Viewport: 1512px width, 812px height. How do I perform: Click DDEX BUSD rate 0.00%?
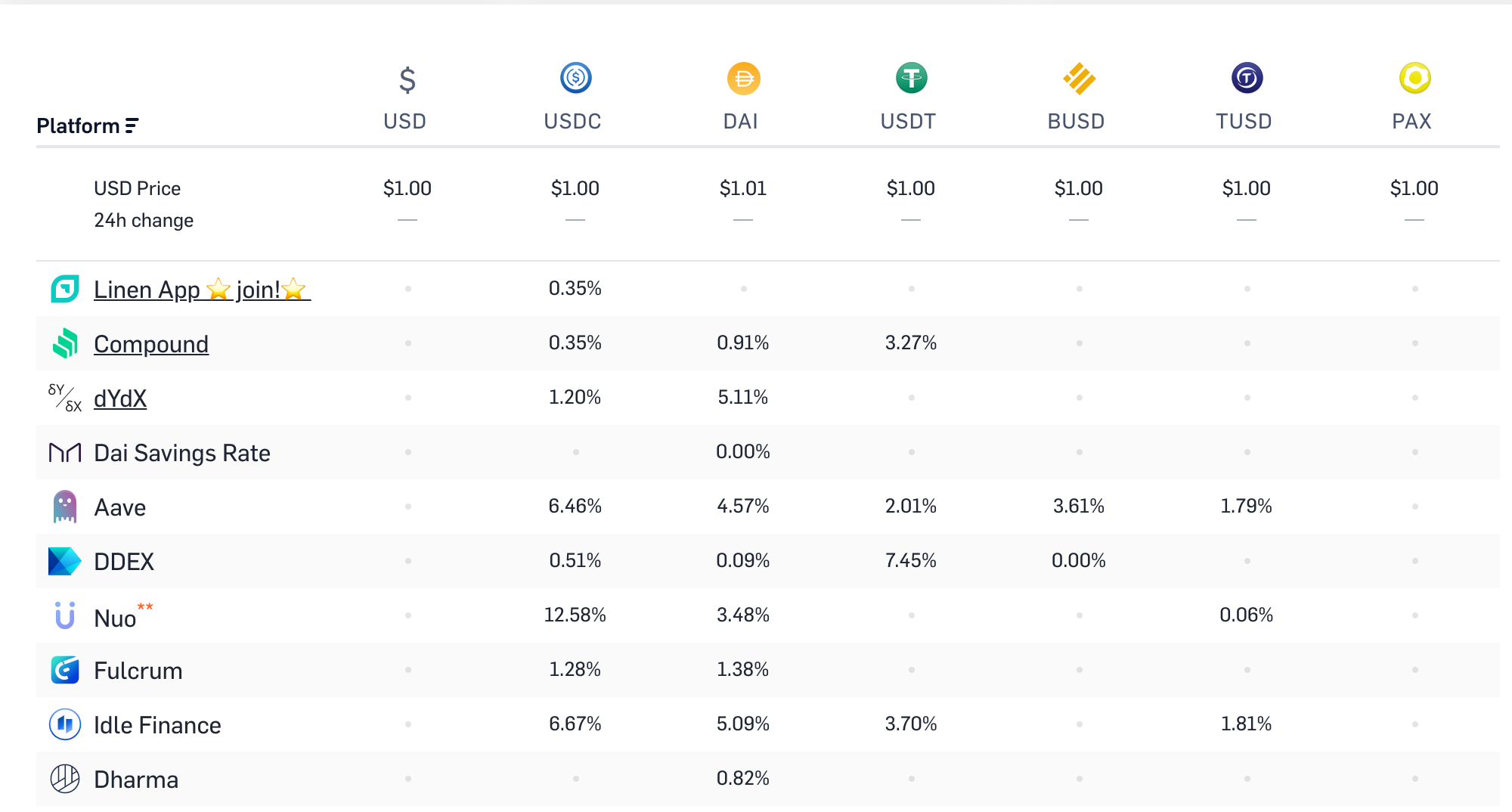pyautogui.click(x=1079, y=560)
